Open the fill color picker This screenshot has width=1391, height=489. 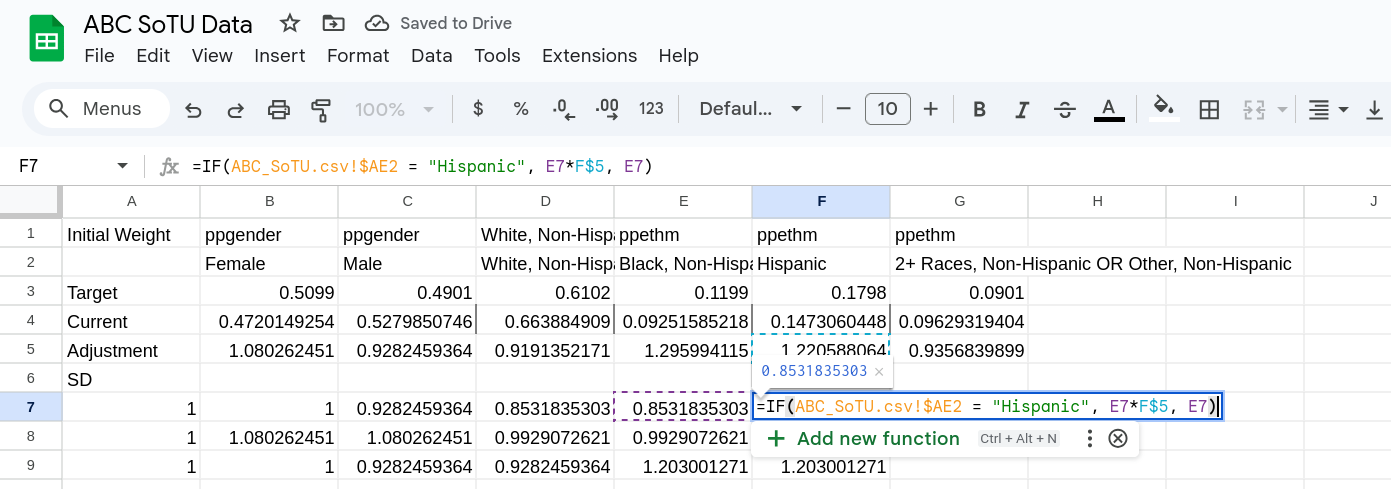pos(1162,109)
